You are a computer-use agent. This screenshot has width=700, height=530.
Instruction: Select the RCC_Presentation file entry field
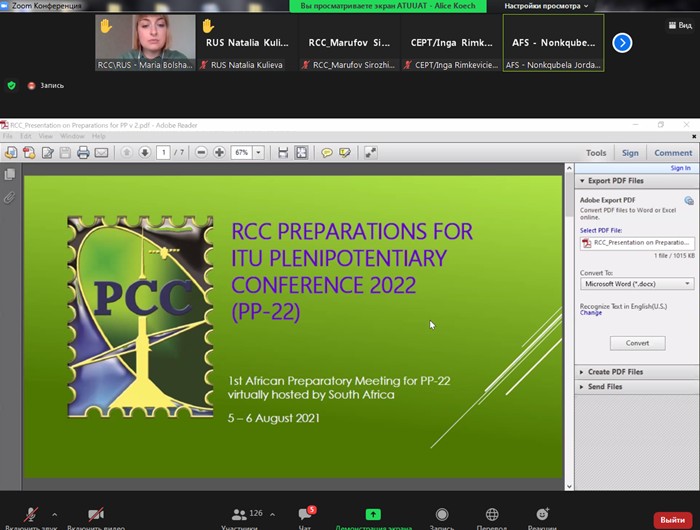click(637, 243)
